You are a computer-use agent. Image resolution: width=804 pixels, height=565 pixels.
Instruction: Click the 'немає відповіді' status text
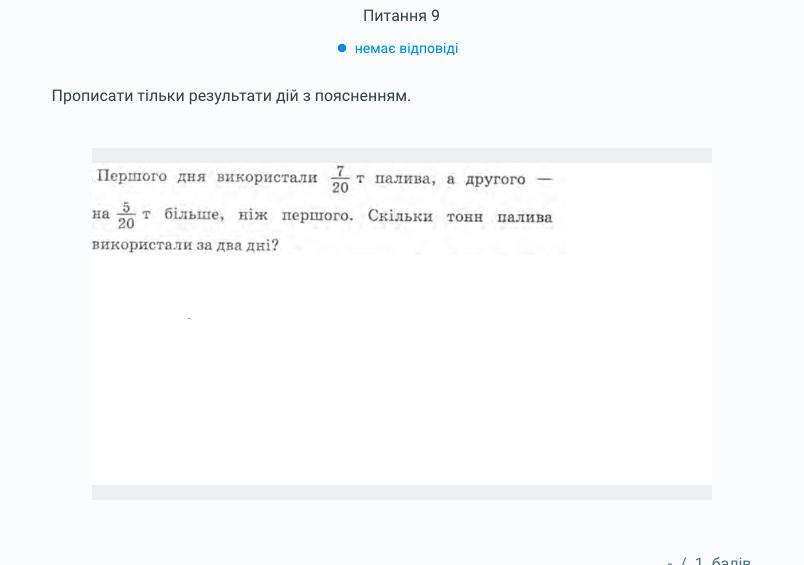point(406,49)
